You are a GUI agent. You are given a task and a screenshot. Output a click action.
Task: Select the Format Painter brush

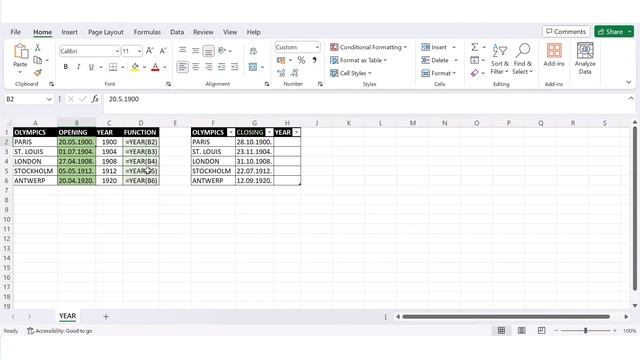(x=38, y=73)
